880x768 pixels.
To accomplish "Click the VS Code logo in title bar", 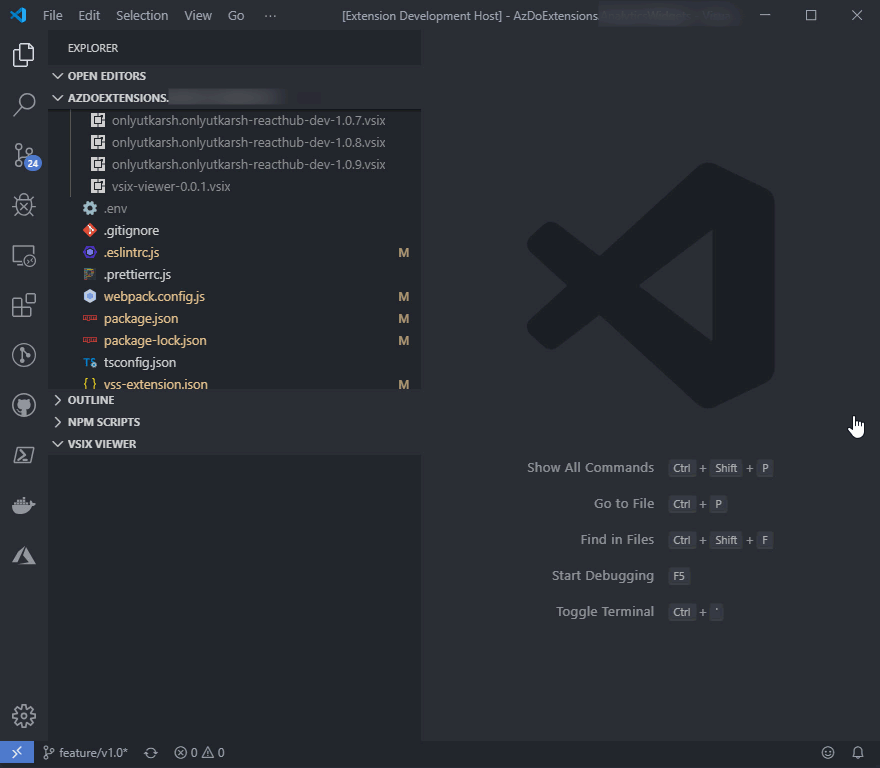I will tap(18, 15).
